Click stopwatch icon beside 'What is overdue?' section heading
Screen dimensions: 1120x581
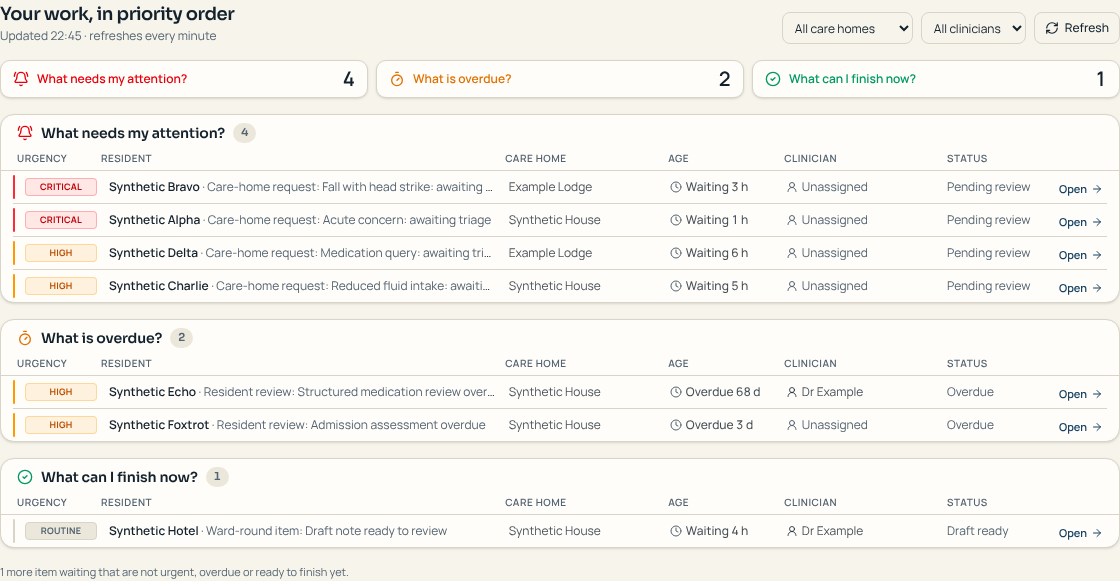pos(25,338)
